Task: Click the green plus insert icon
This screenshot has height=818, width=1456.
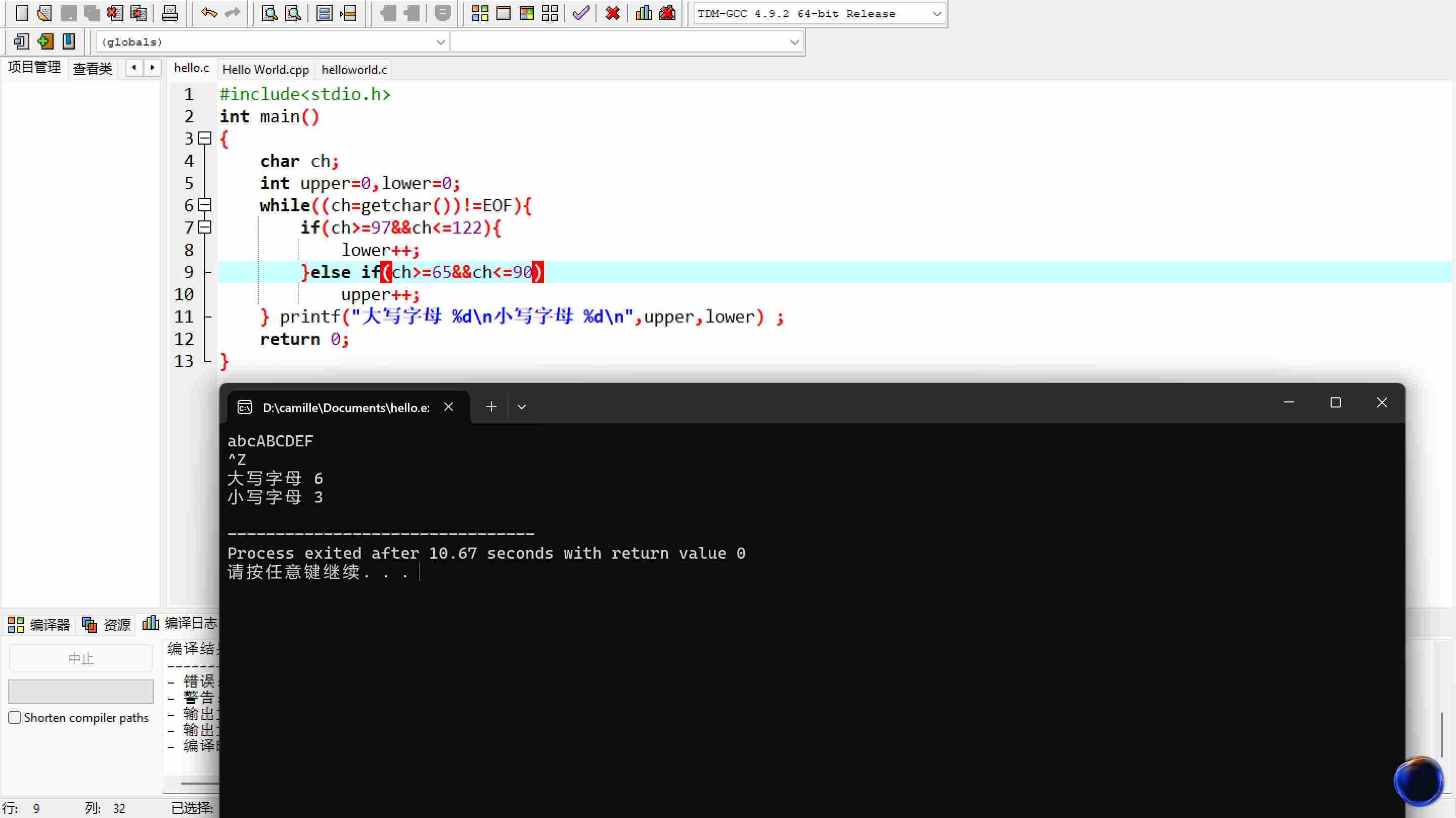Action: coord(45,41)
